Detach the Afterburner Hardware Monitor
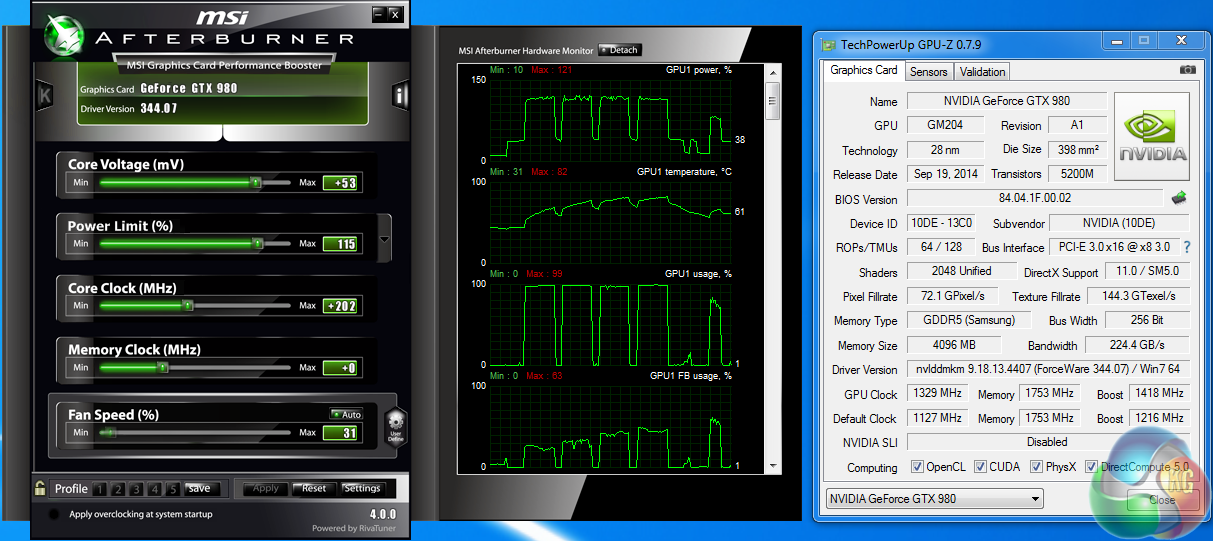This screenshot has height=541, width=1213. click(619, 50)
